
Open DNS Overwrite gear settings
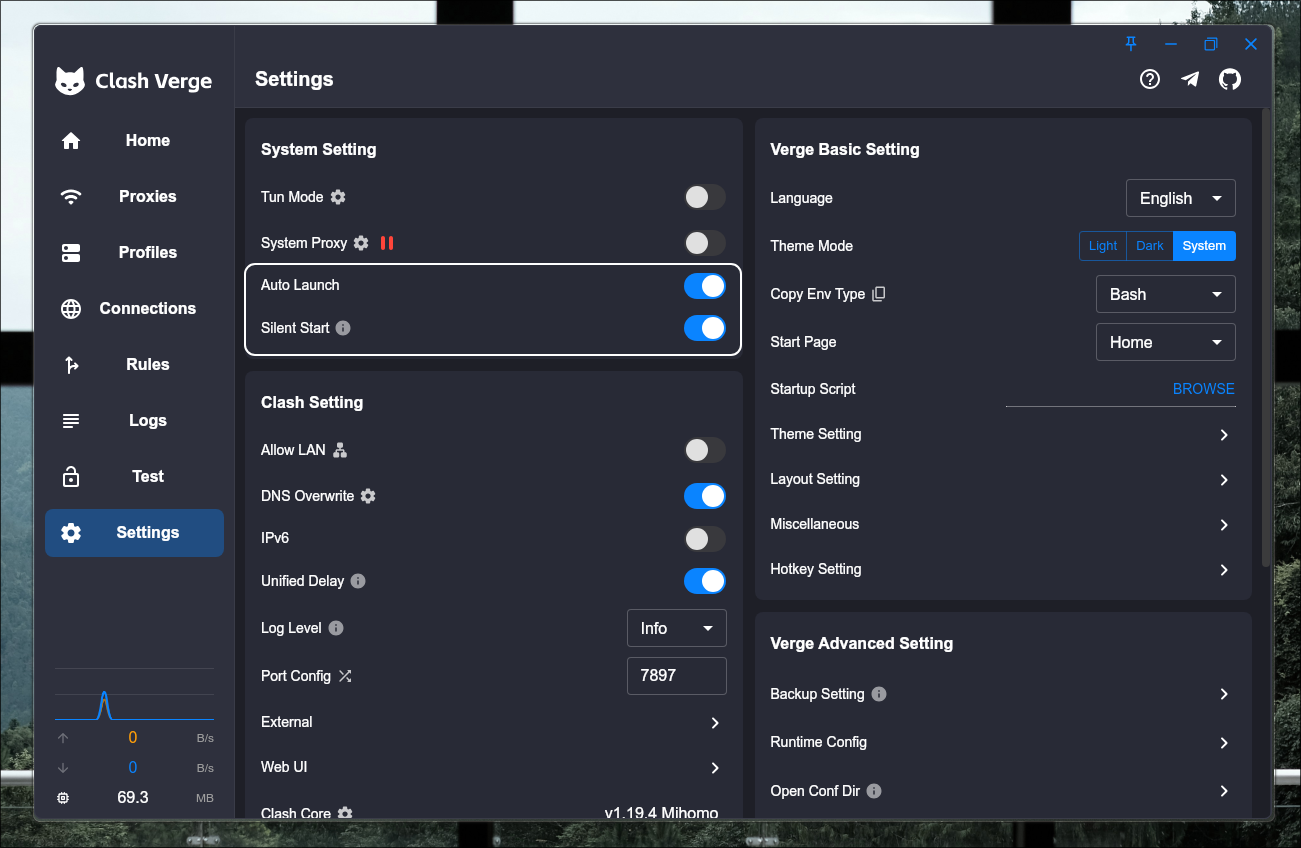[x=368, y=496]
